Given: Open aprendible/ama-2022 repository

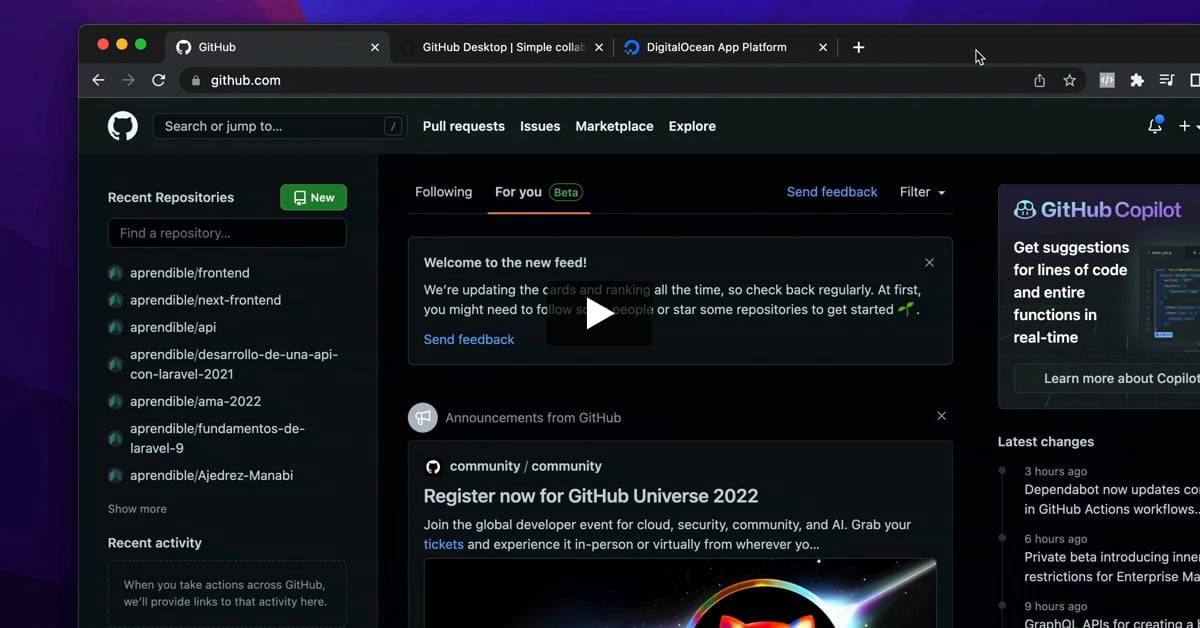Looking at the screenshot, I should [x=195, y=401].
